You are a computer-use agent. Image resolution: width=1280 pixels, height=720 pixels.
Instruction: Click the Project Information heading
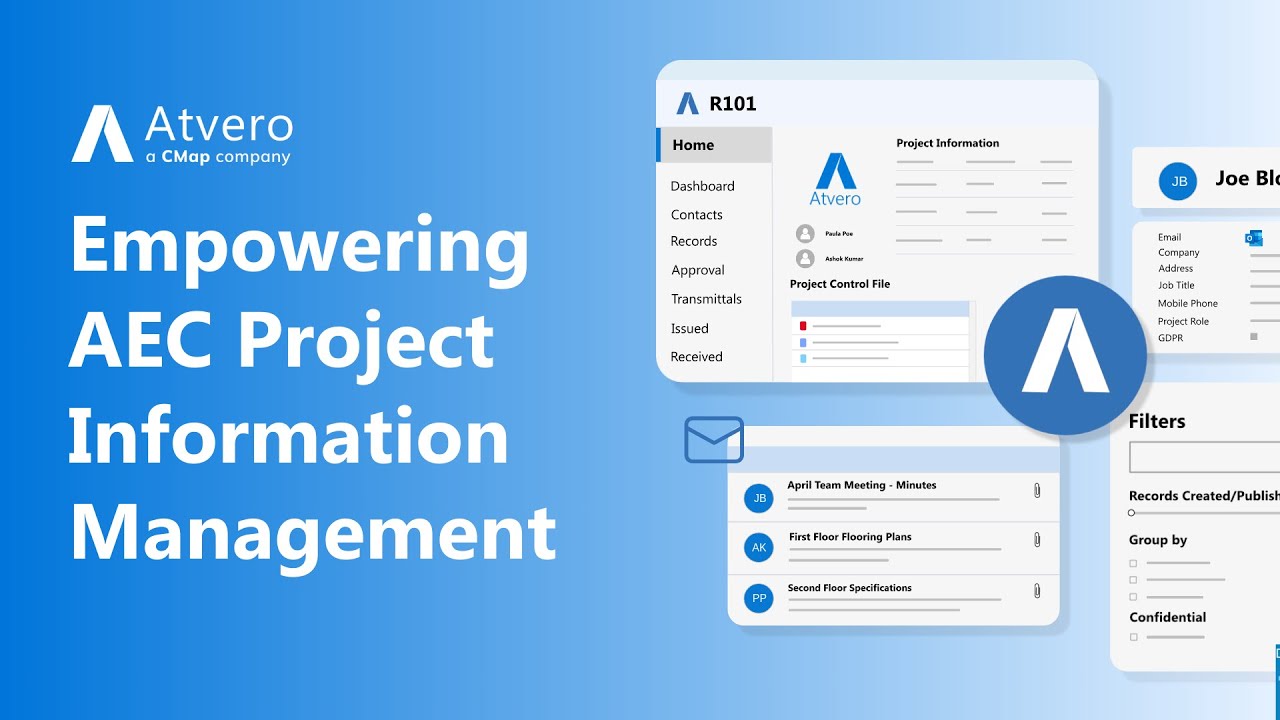coord(947,143)
